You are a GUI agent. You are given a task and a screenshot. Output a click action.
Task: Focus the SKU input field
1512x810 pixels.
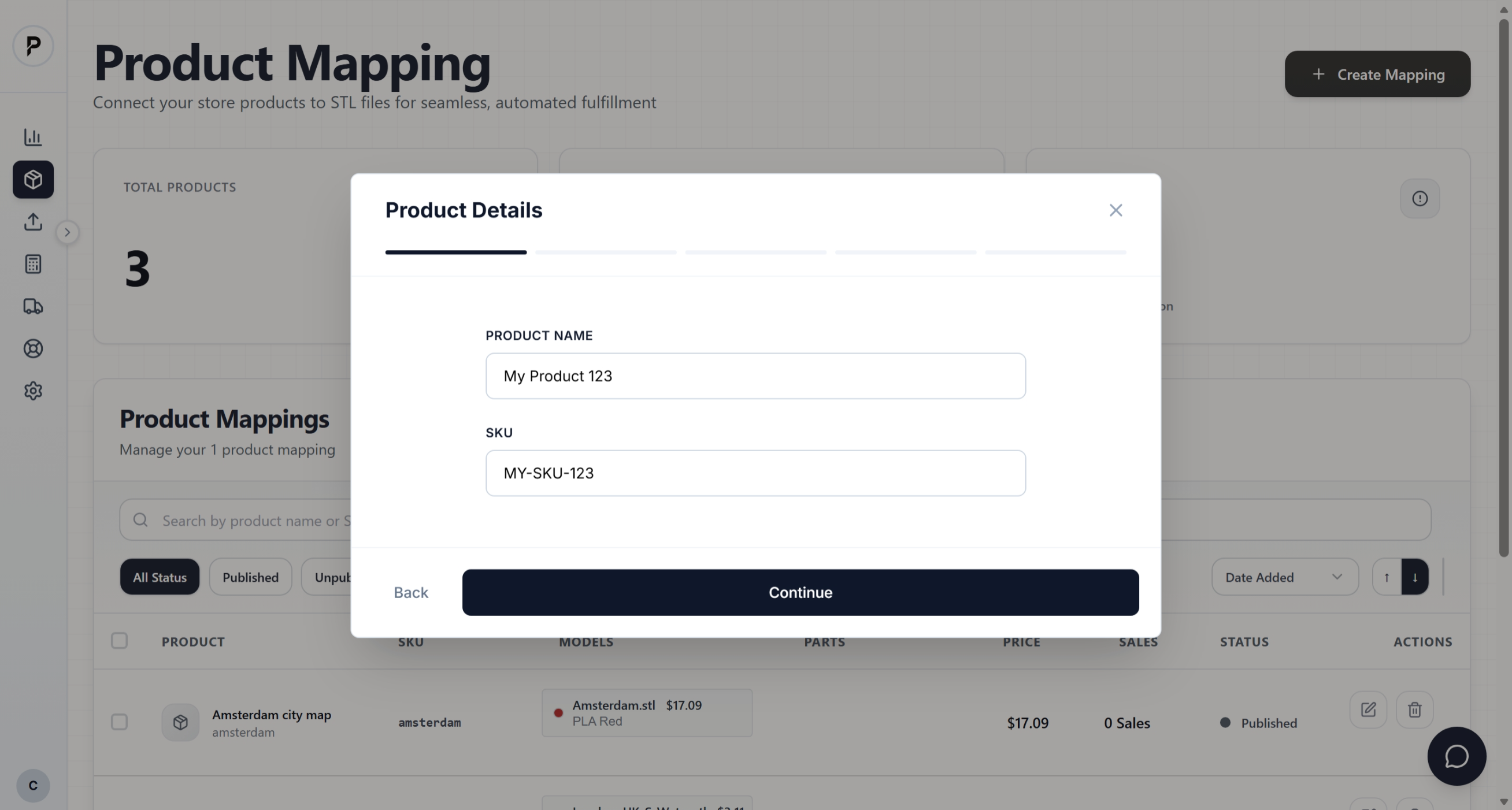tap(755, 473)
